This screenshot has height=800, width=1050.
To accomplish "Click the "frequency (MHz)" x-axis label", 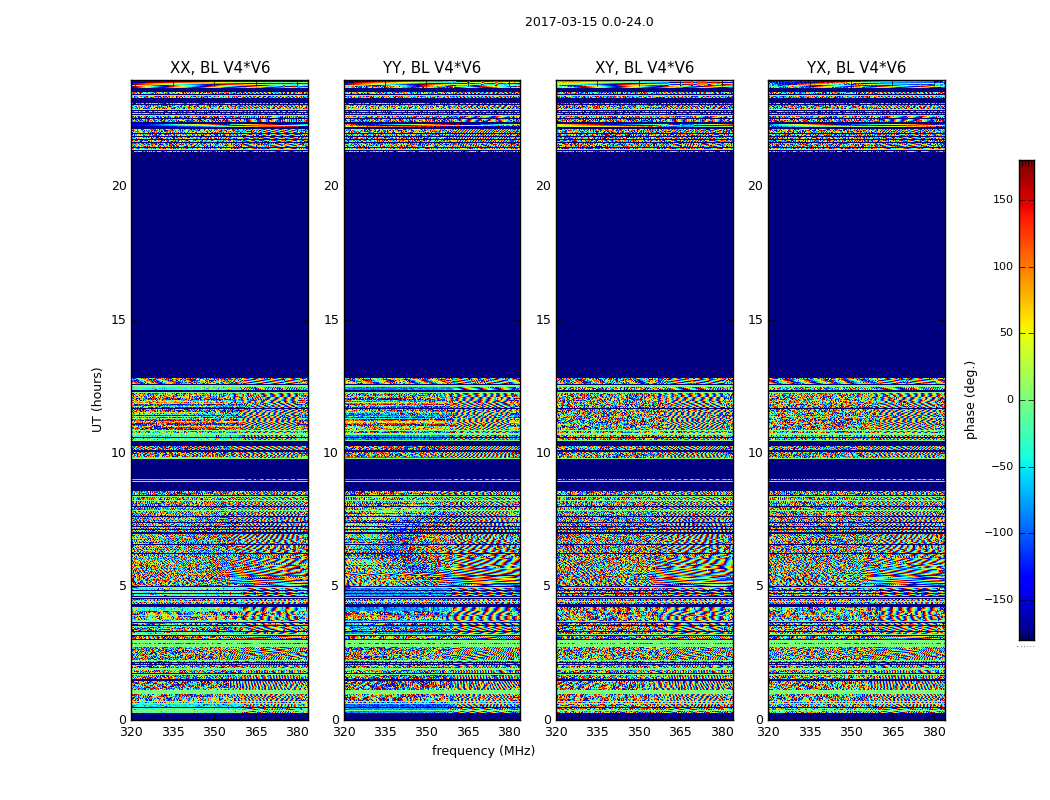I will coord(483,750).
